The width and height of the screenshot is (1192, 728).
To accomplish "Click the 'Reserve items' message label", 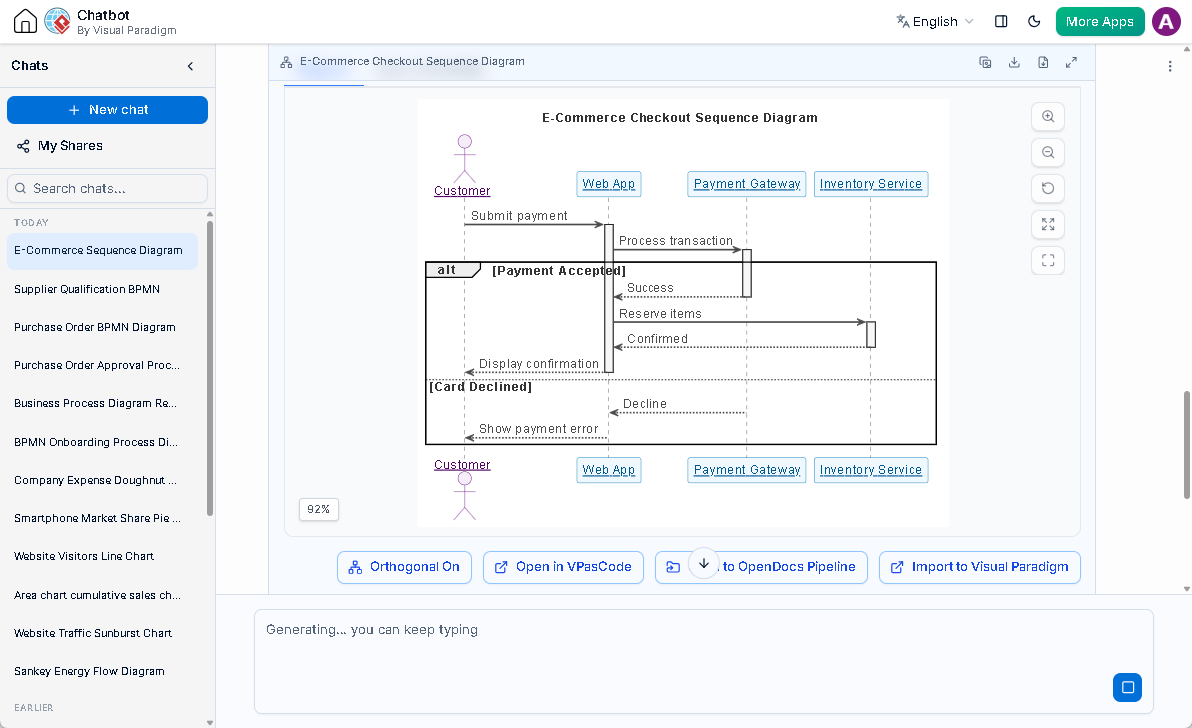I will click(660, 314).
